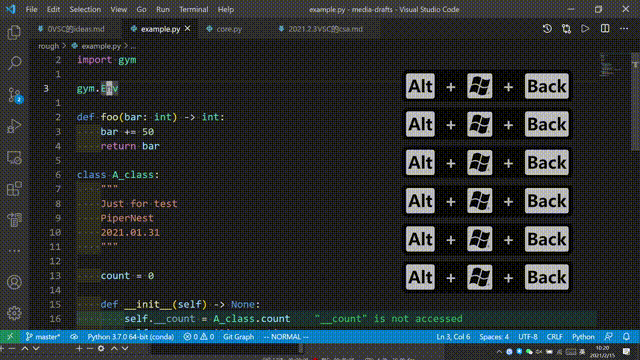Open the Windows taskbar clock
Screen dimensions: 640x360
[602, 351]
